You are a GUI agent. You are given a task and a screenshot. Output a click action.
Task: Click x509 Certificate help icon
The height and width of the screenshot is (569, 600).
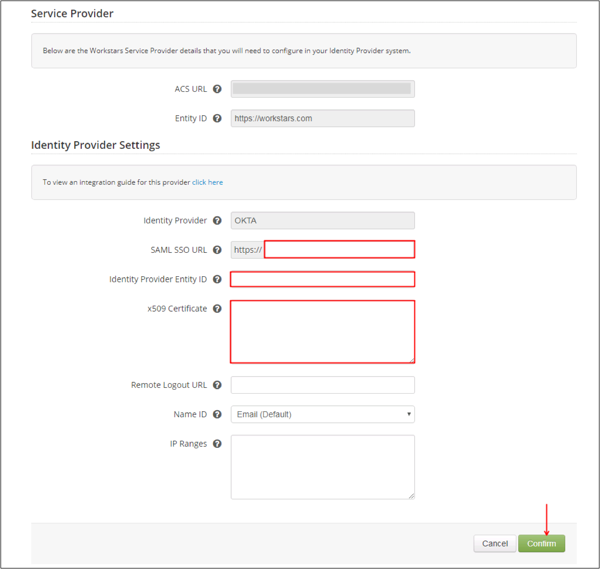pos(218,309)
